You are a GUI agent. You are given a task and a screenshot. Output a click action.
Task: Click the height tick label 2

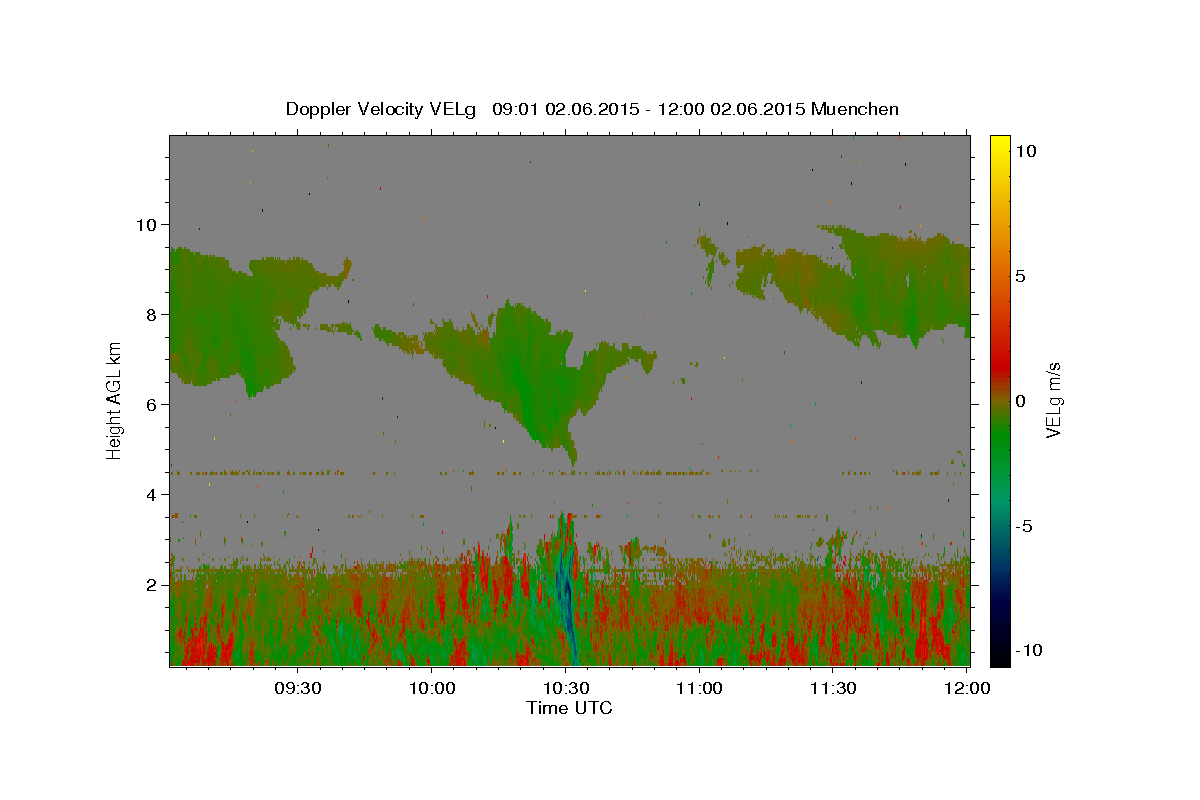pos(154,584)
